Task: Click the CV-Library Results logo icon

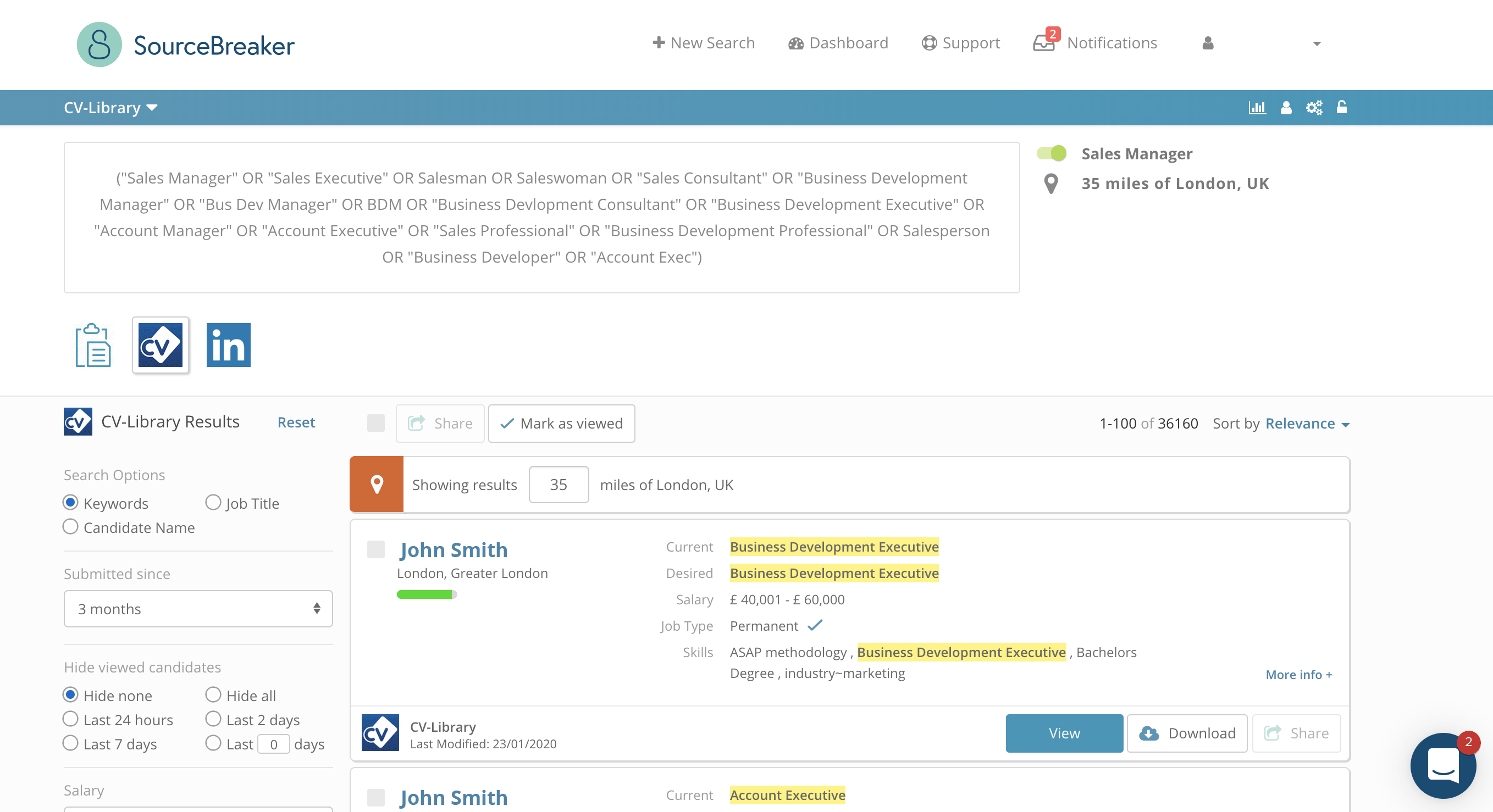Action: [78, 421]
